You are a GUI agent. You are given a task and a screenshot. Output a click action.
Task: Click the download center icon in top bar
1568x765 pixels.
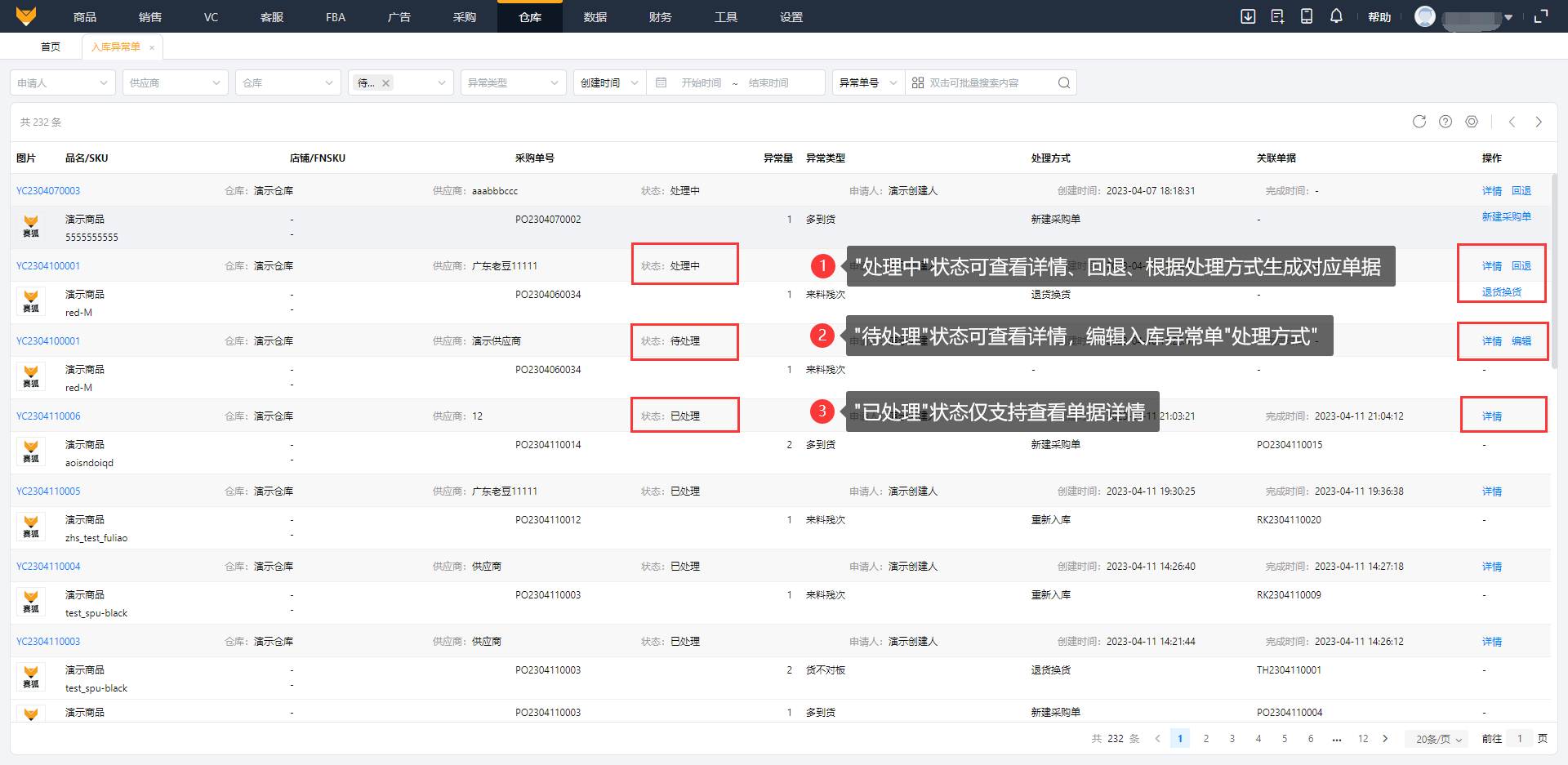(x=1248, y=16)
